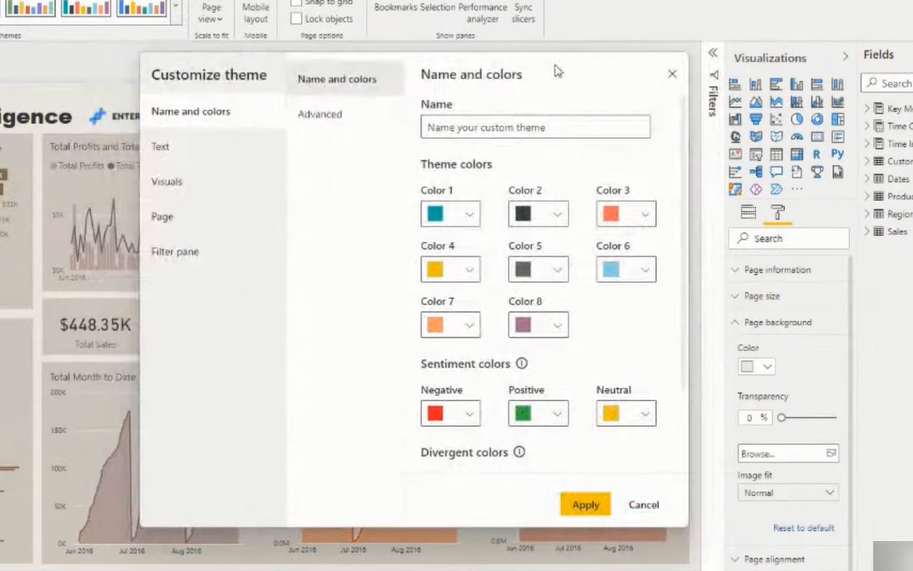Viewport: 913px width, 571px height.
Task: Show info for Divergent colors
Action: 519,452
